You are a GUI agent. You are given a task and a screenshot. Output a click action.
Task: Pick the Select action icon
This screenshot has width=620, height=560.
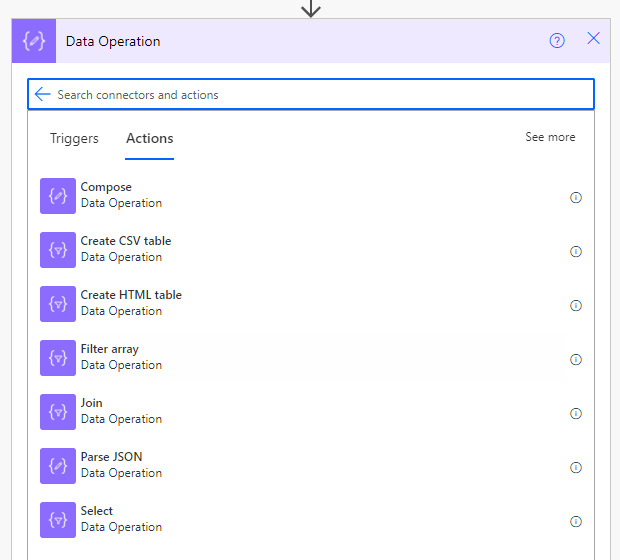[x=58, y=520]
